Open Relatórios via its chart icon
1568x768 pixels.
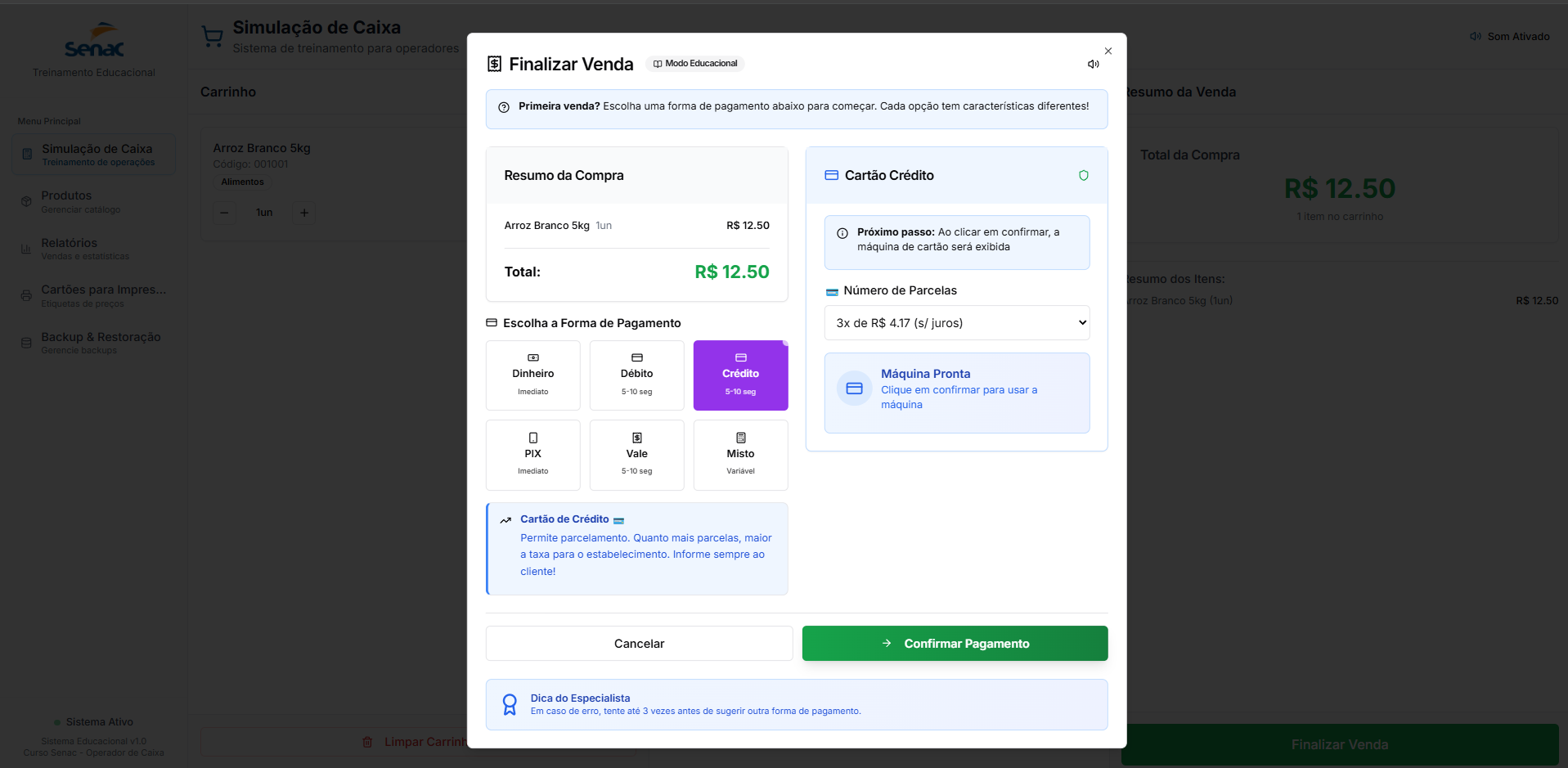25,248
